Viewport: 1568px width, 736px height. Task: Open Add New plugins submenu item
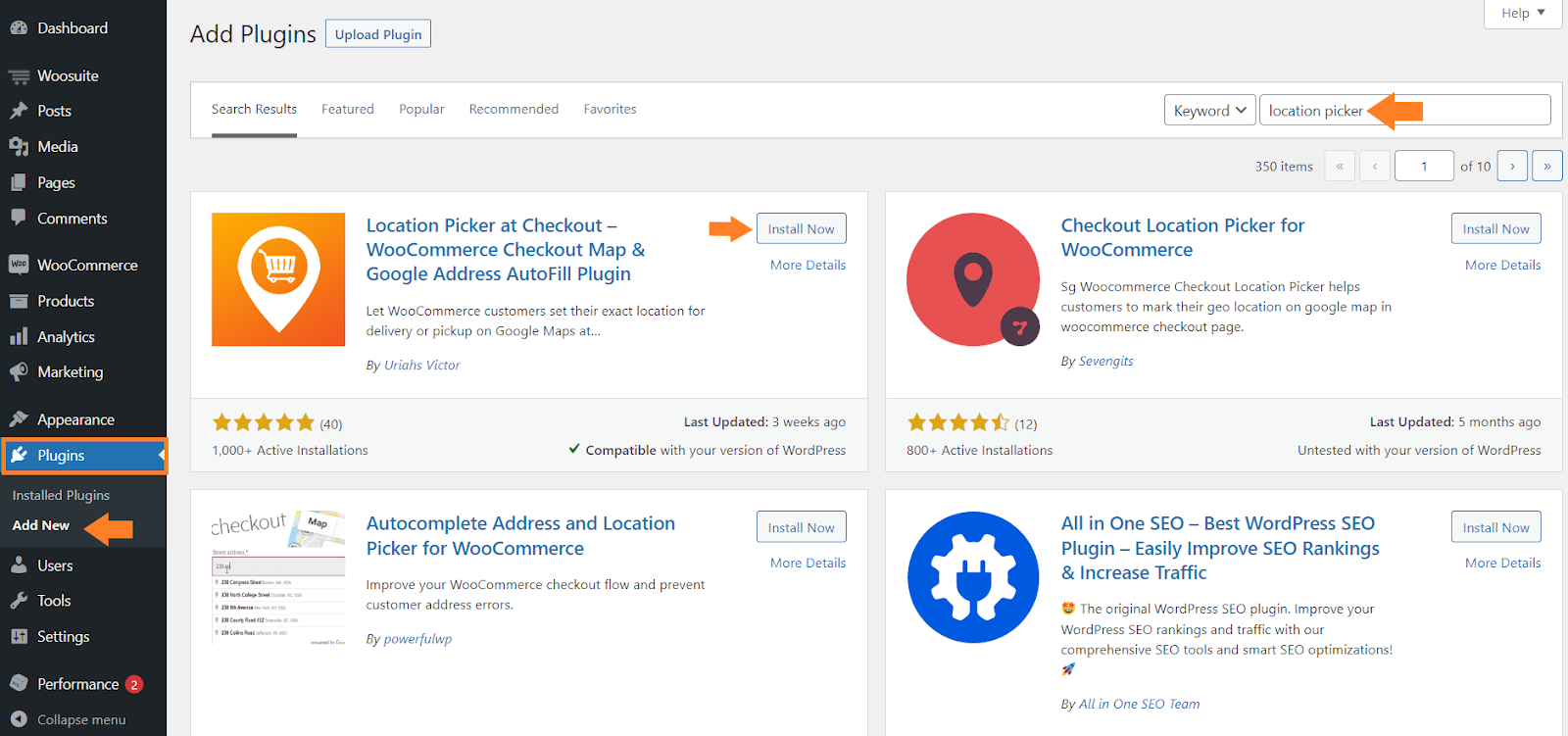coord(40,525)
